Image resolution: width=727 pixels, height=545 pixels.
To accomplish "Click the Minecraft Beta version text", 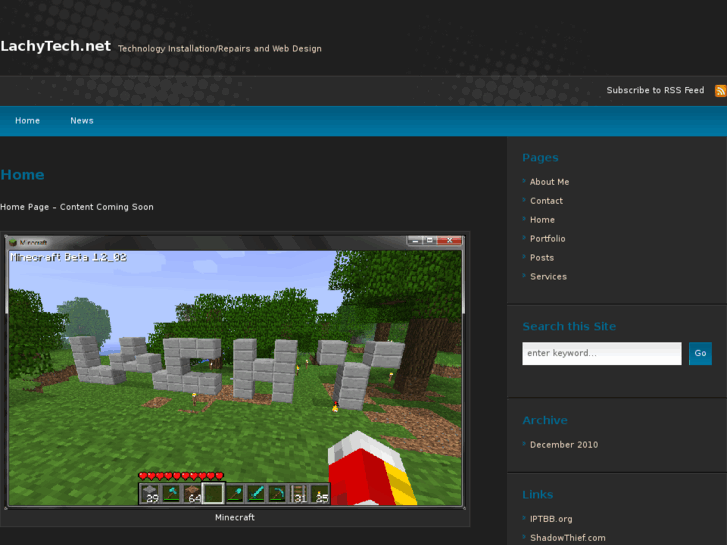I will [x=68, y=257].
